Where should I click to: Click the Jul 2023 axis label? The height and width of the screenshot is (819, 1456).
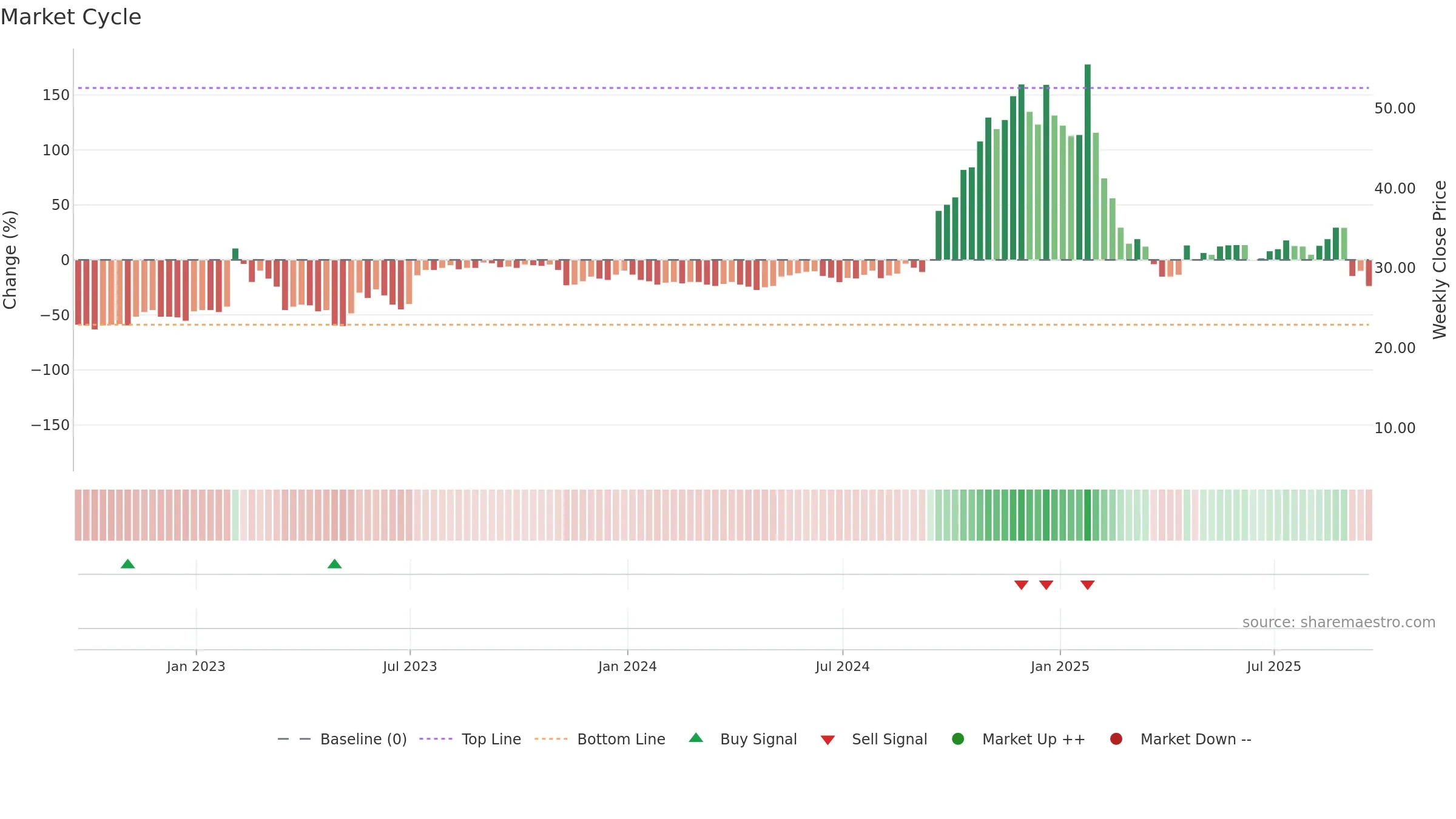tap(410, 667)
